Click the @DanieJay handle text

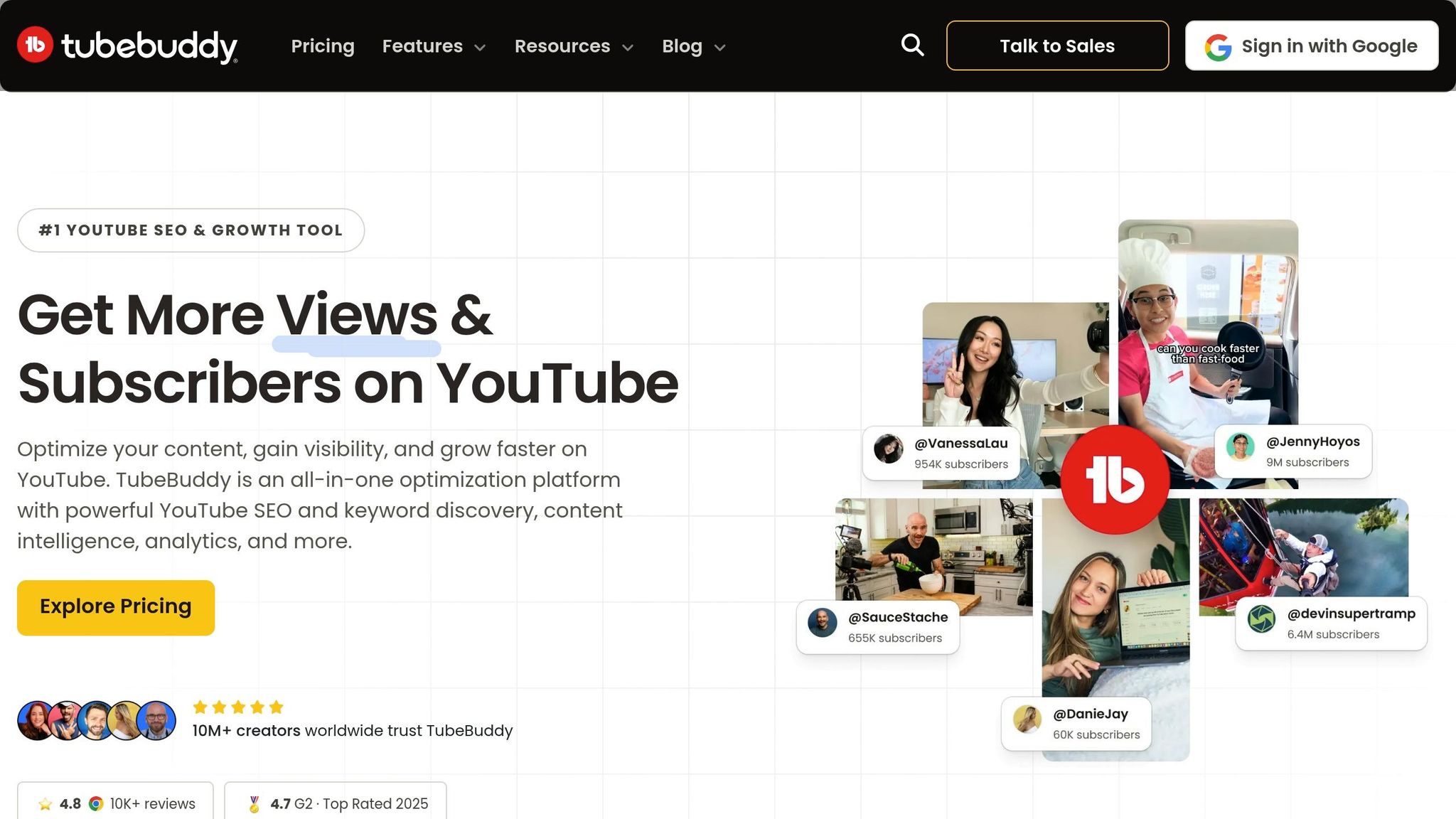click(1091, 714)
